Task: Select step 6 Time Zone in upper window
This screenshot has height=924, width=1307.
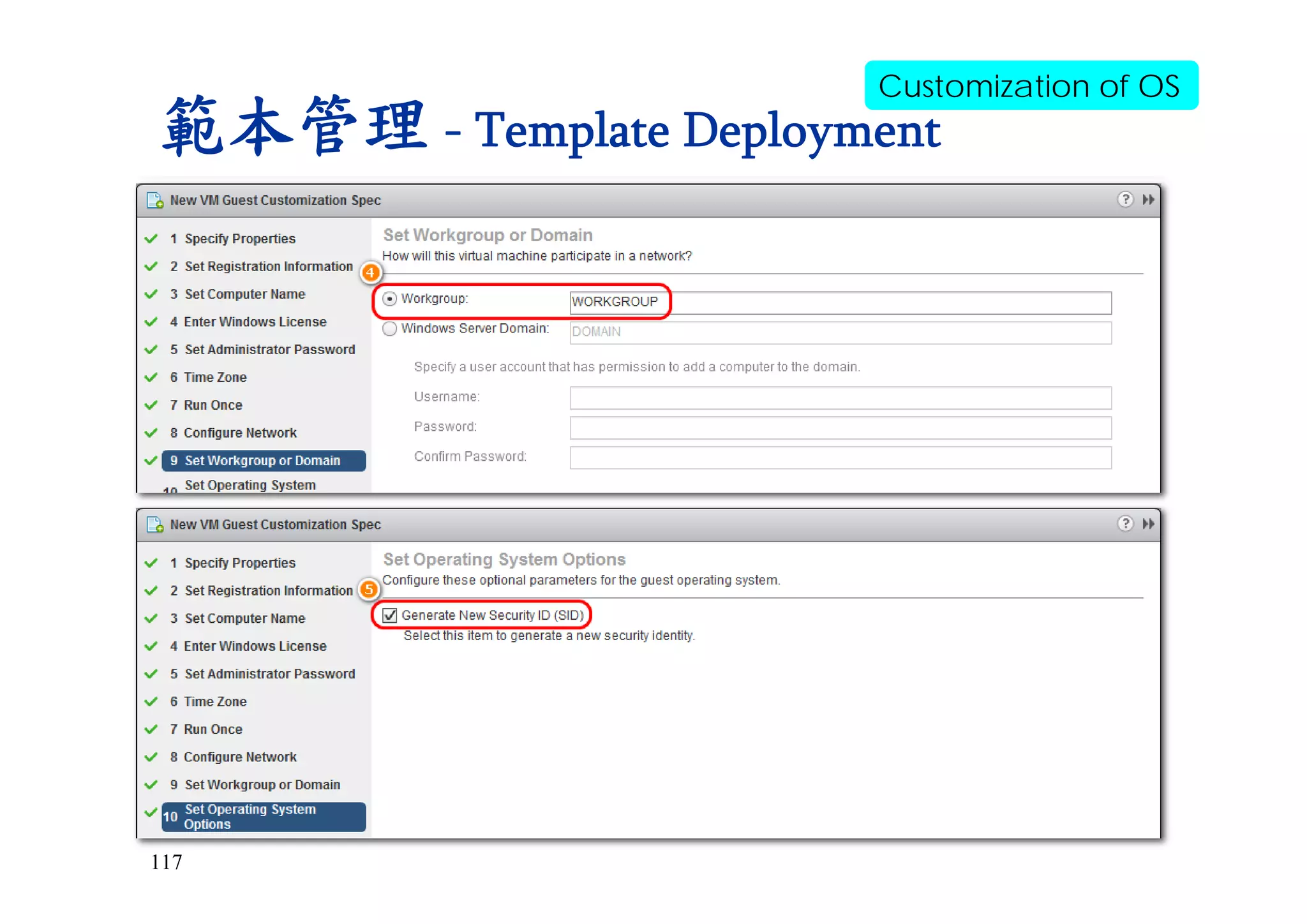Action: click(208, 377)
